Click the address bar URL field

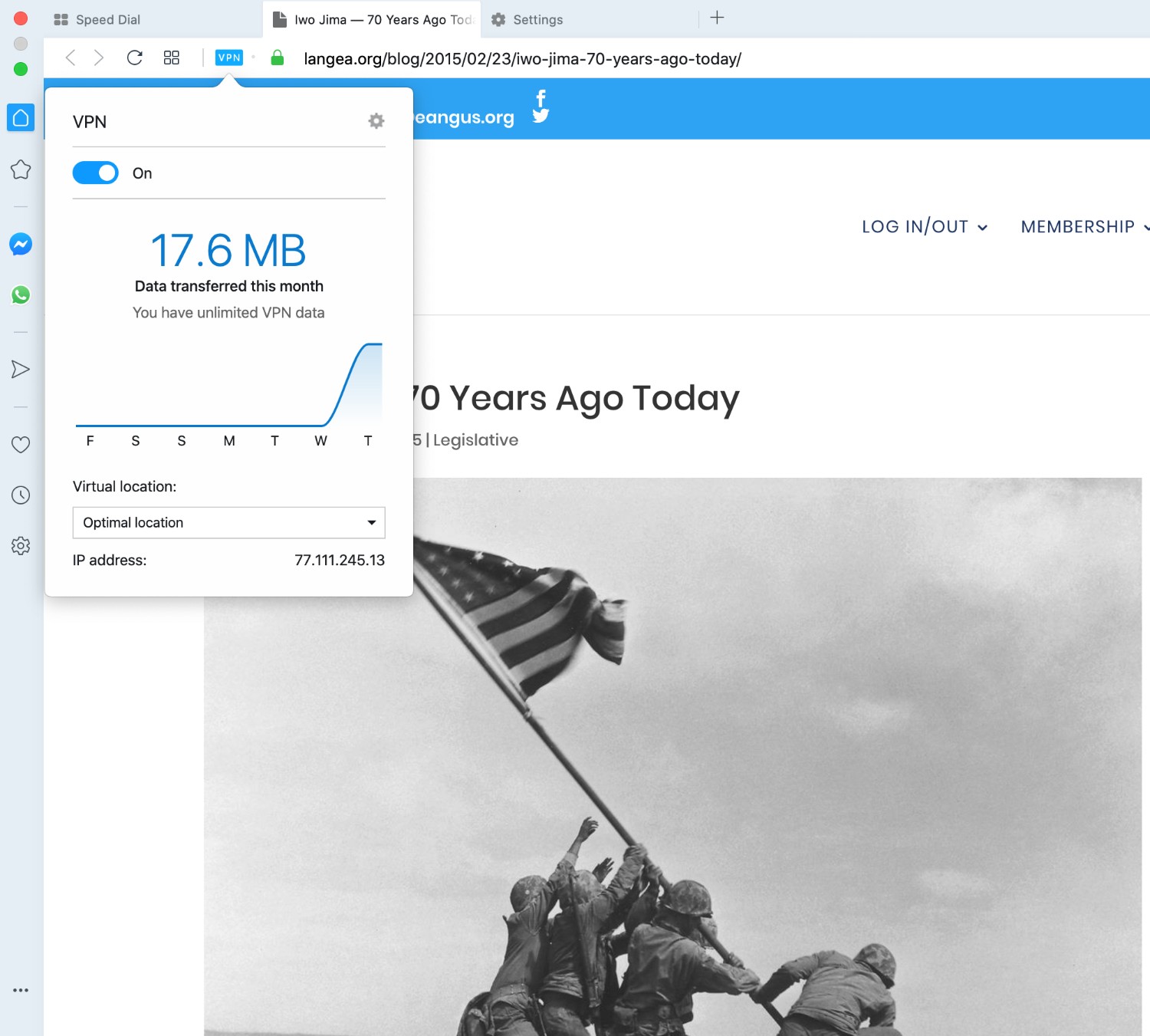[521, 59]
